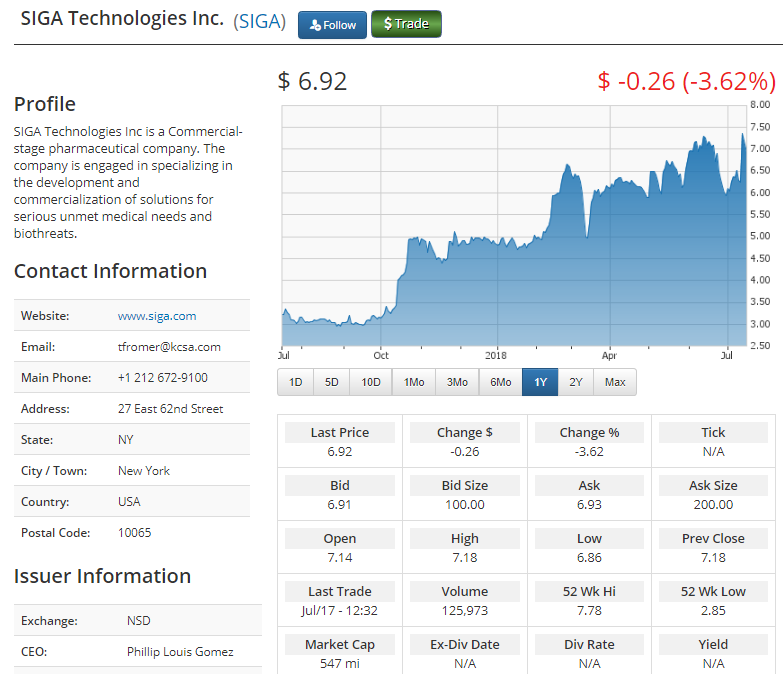This screenshot has height=674, width=783.
Task: Click address 27 East 62nd Street
Action: (170, 409)
